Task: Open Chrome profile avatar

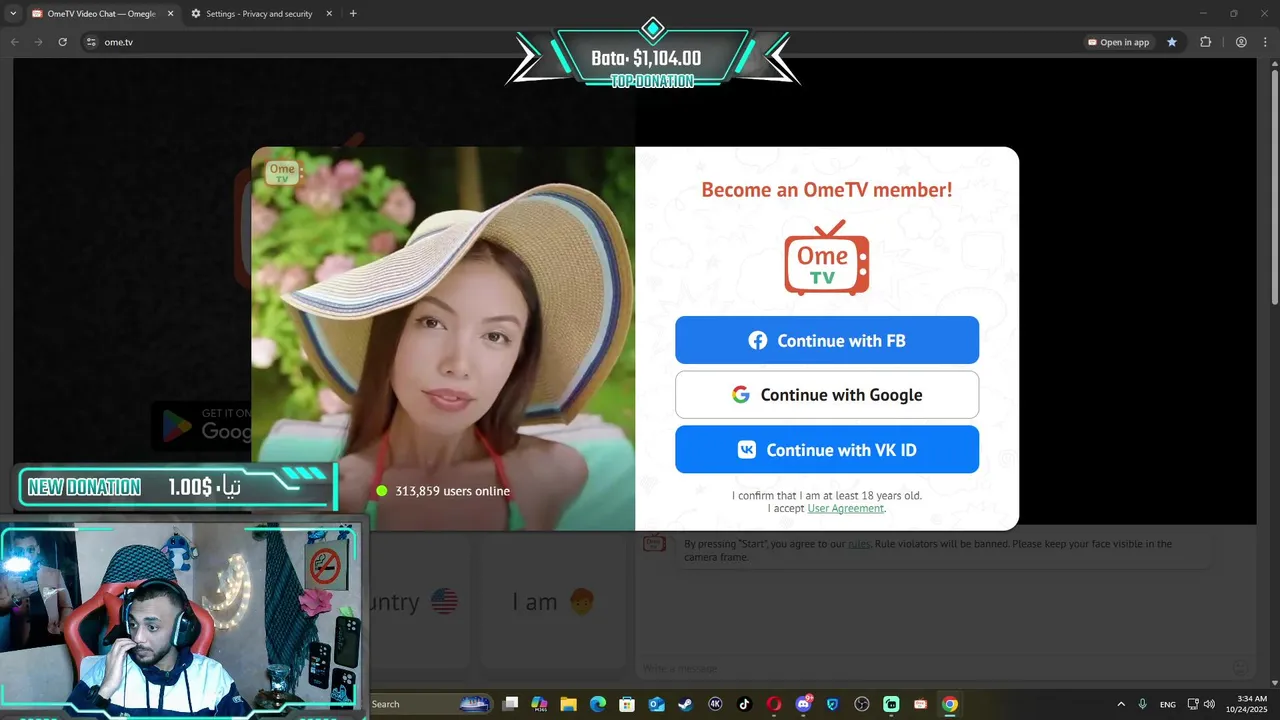Action: (x=1241, y=42)
